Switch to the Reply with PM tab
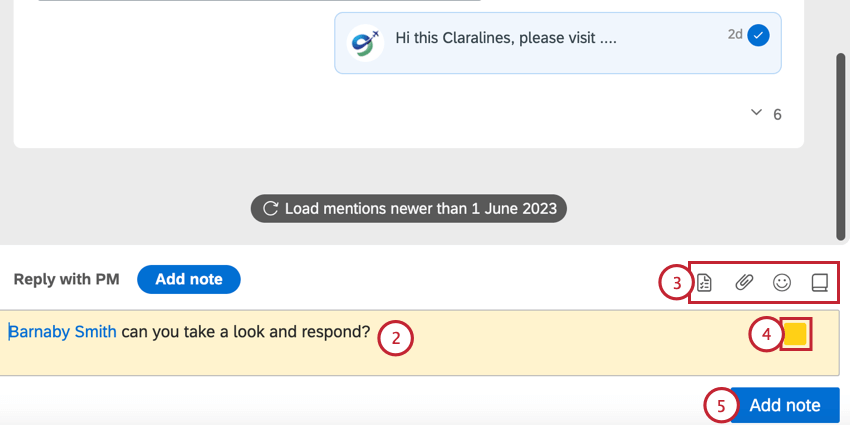850x425 pixels. pyautogui.click(x=66, y=279)
